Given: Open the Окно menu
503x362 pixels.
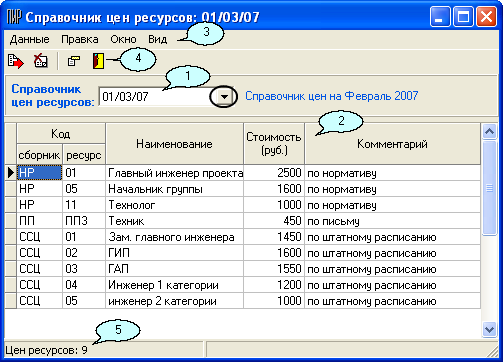Looking at the screenshot, I should point(123,39).
